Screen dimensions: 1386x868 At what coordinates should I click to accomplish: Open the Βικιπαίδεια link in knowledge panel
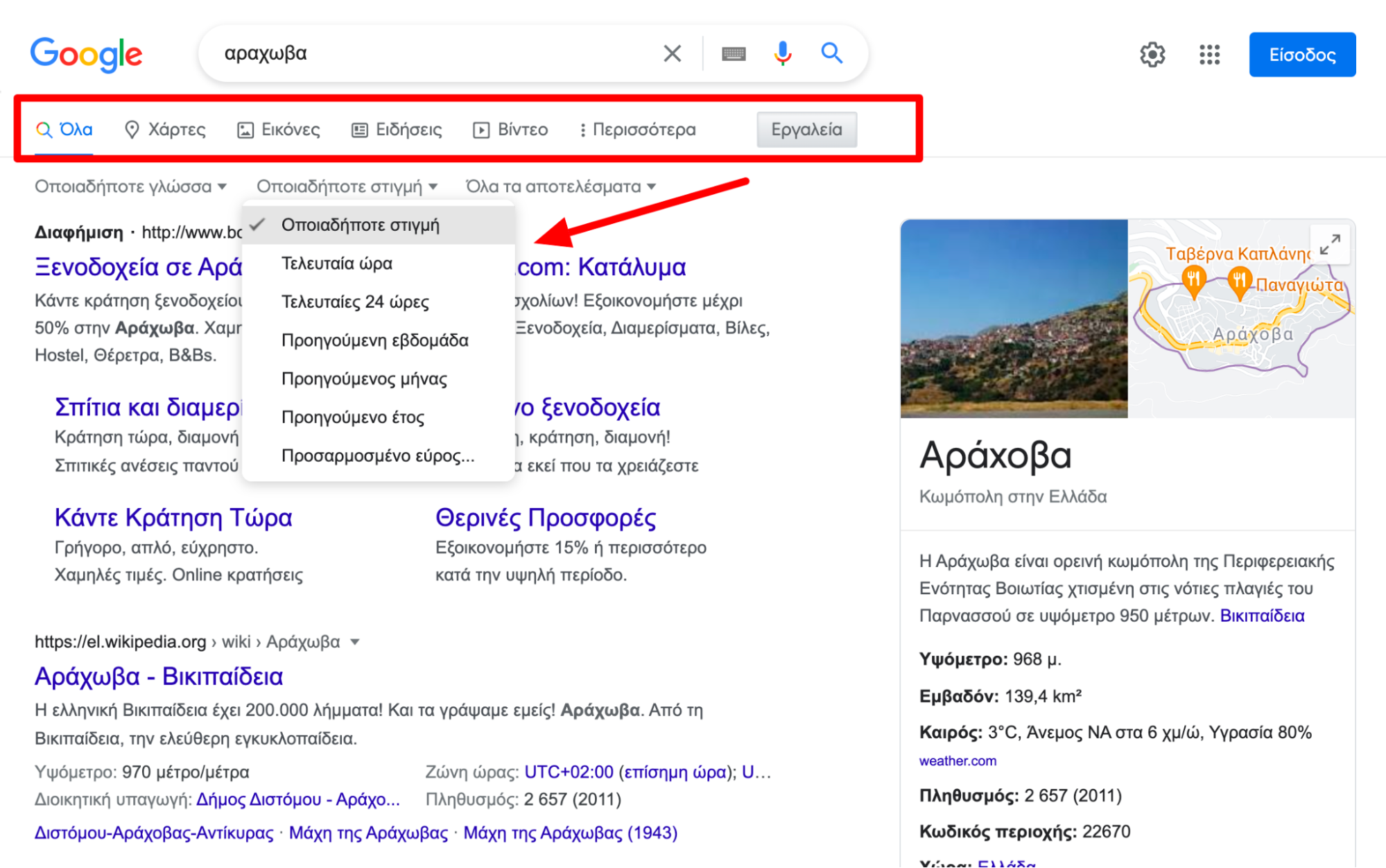click(1262, 616)
